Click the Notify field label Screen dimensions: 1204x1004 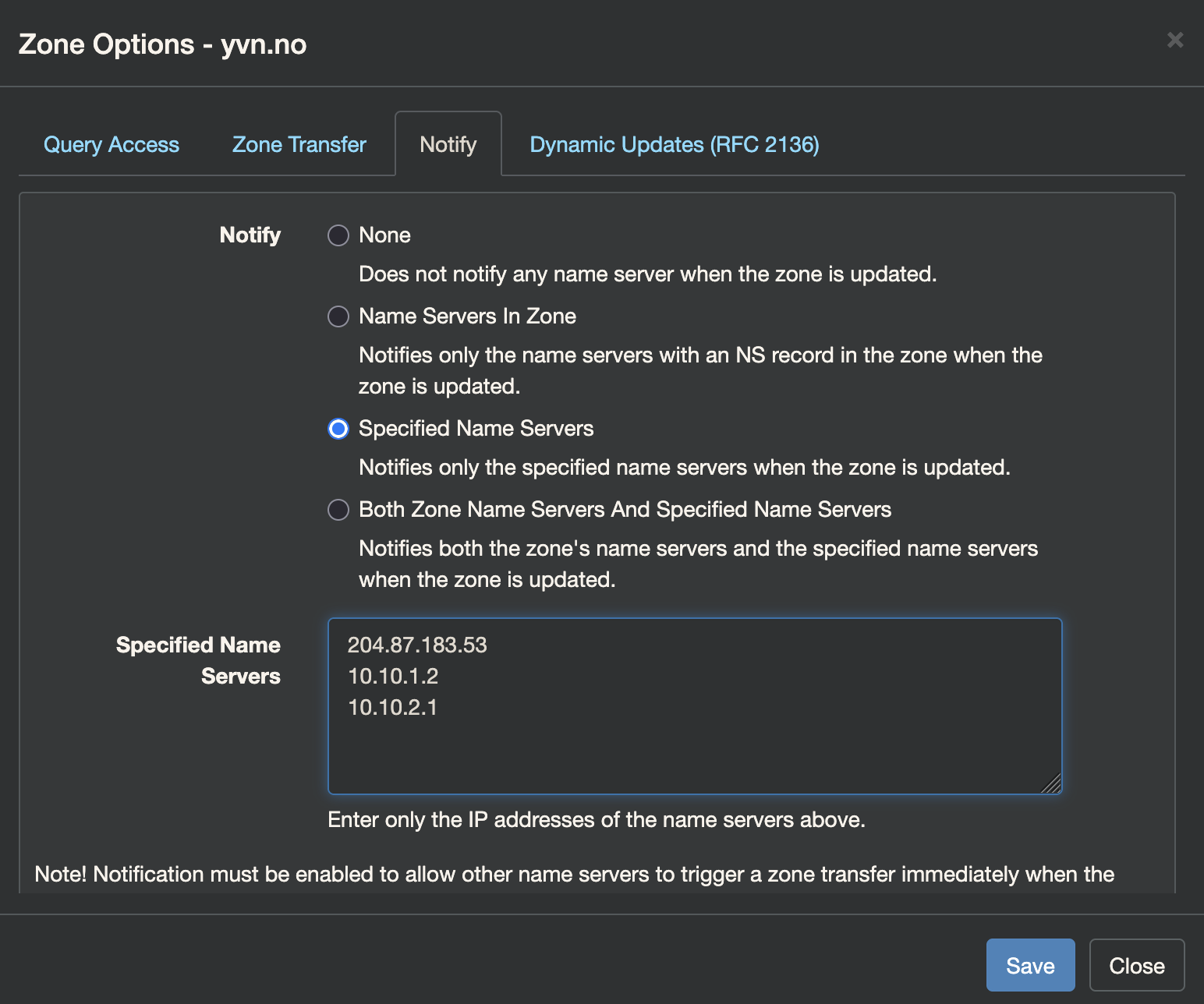click(x=250, y=235)
